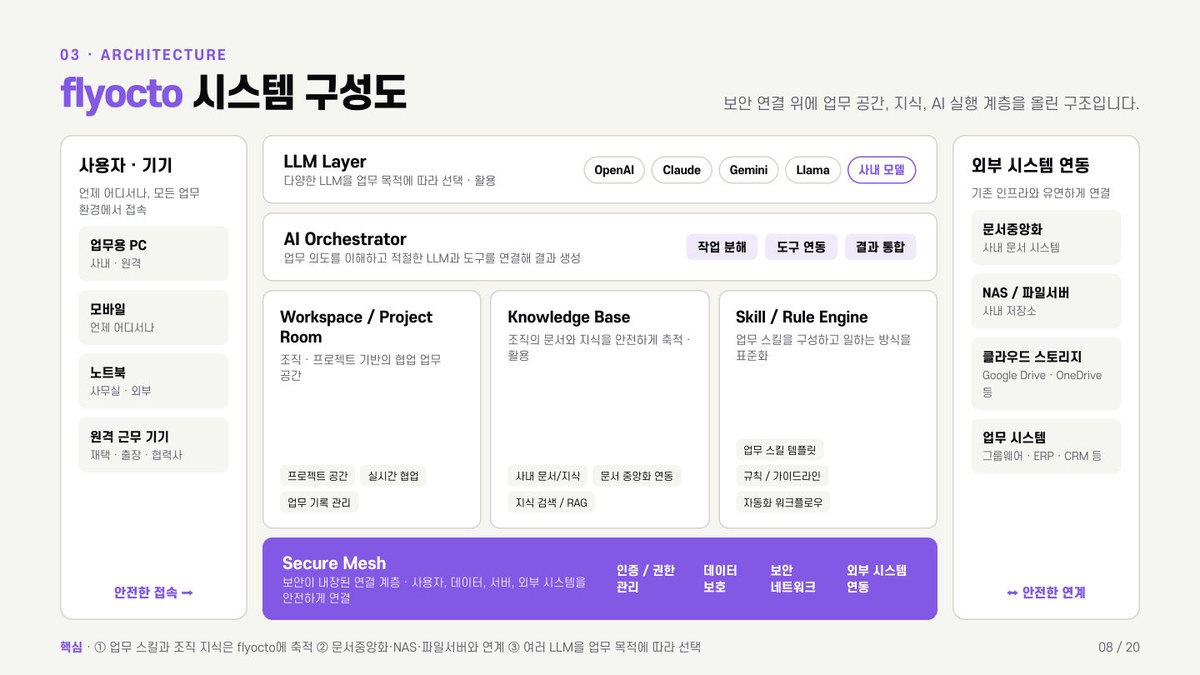This screenshot has width=1200, height=675.
Task: Click the AI Orchestrator heading
Action: tap(345, 239)
